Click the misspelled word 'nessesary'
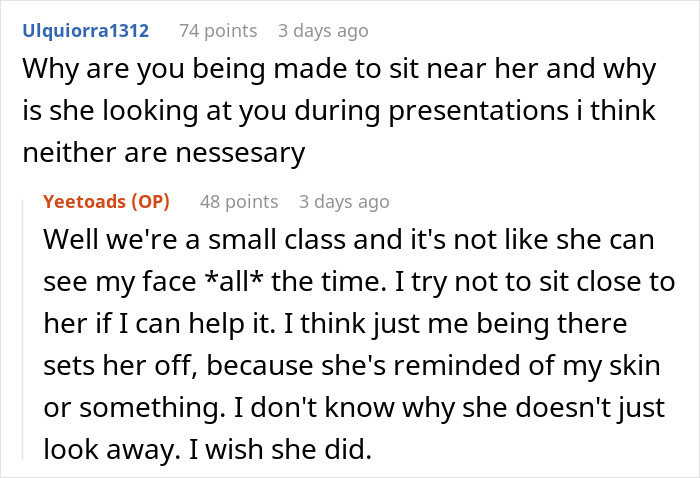Viewport: 700px width, 478px height. (x=241, y=153)
